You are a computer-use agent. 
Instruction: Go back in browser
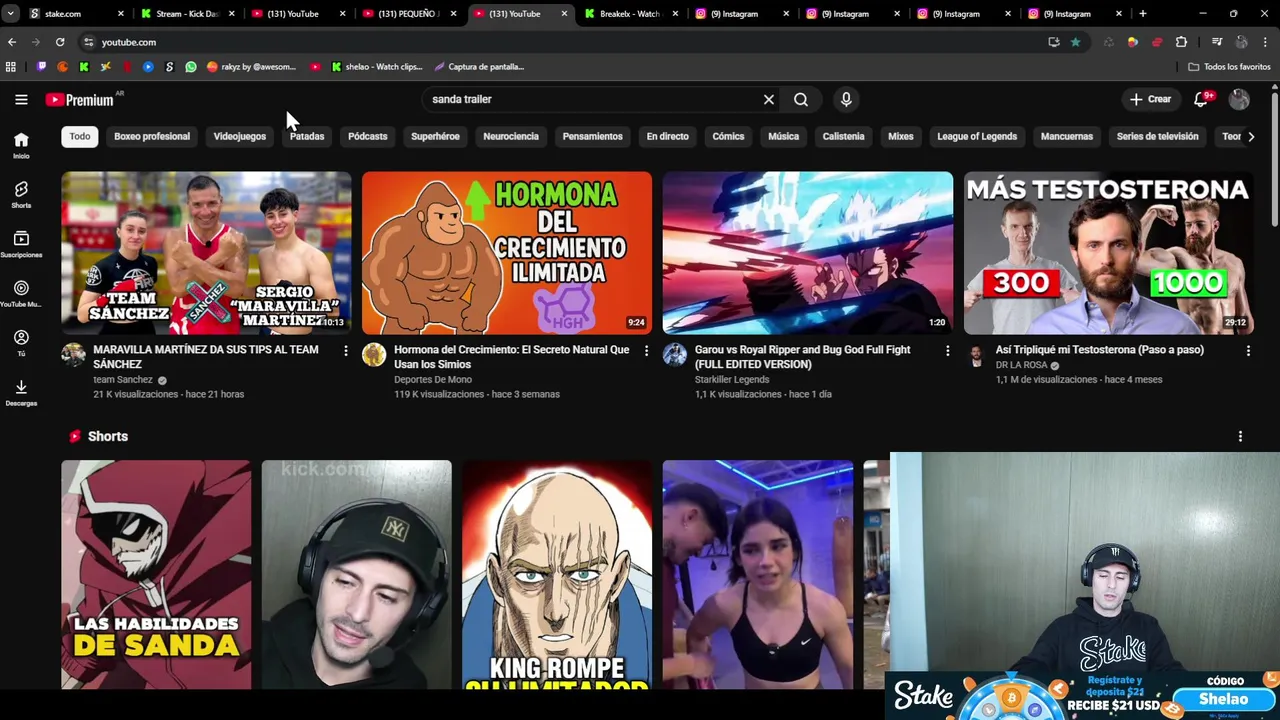(x=12, y=42)
